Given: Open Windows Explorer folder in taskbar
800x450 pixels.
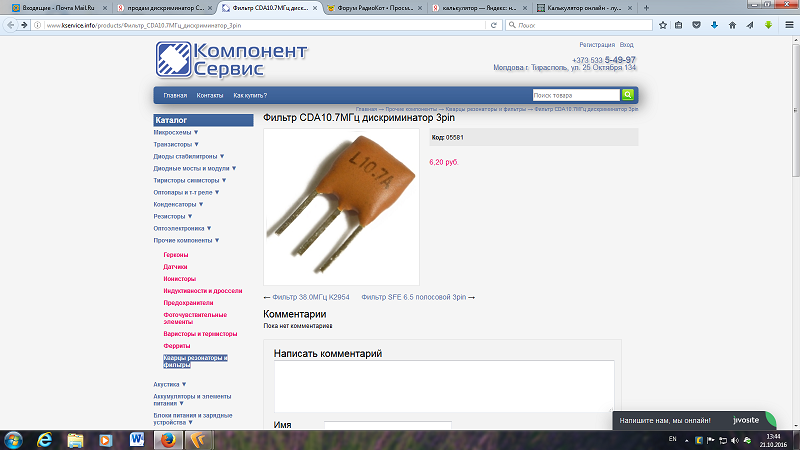Looking at the screenshot, I should pyautogui.click(x=76, y=439).
